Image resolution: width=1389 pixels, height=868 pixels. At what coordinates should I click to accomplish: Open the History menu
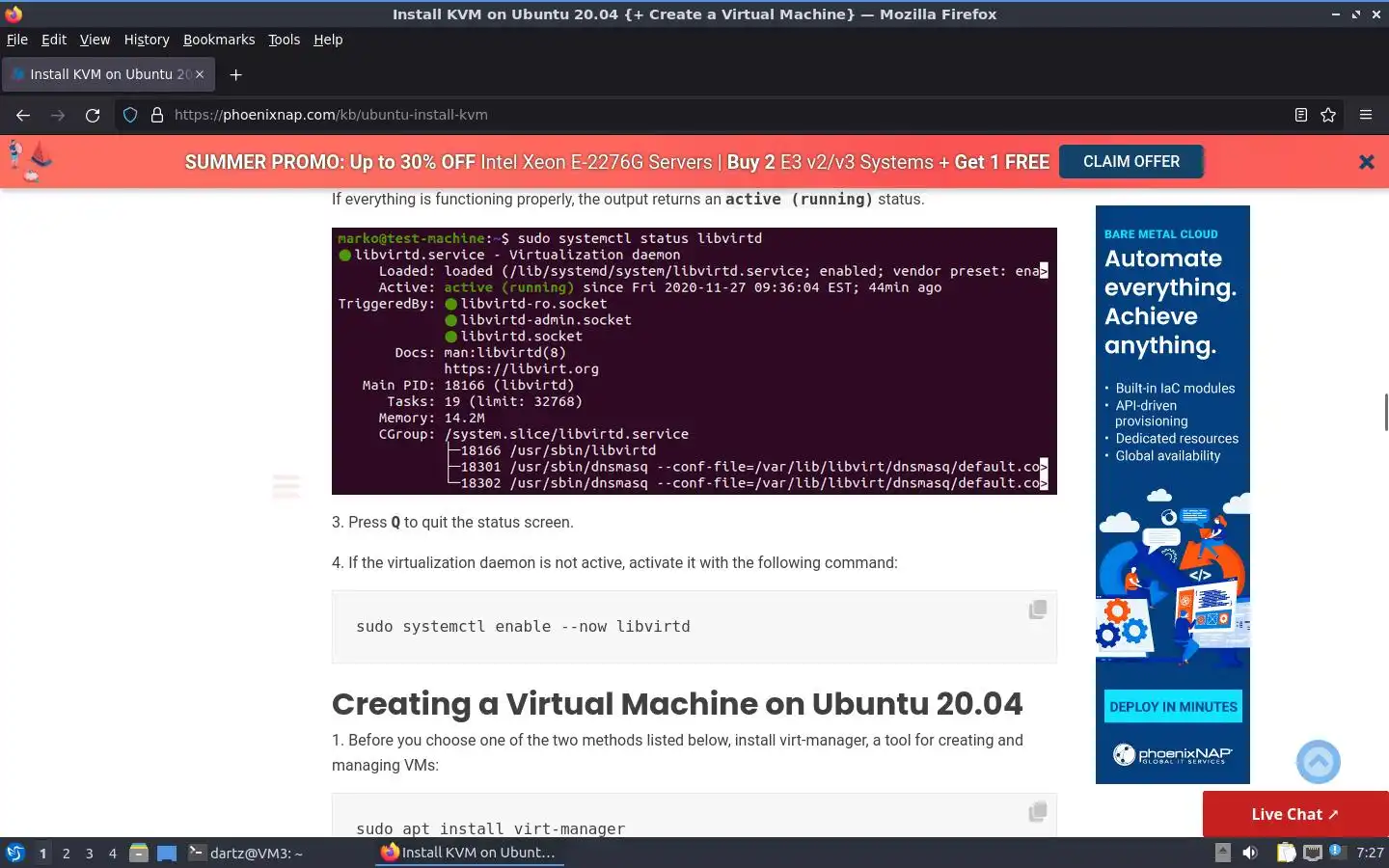point(147,40)
